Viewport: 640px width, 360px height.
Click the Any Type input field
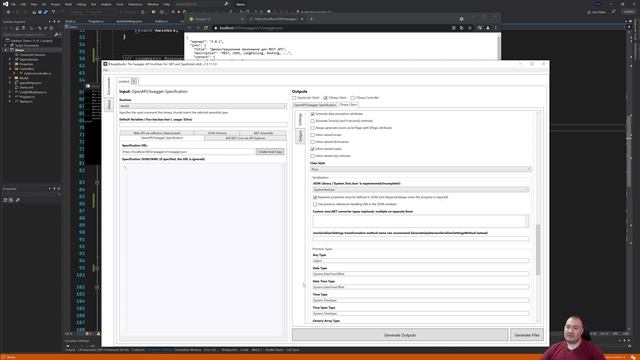[421, 261]
